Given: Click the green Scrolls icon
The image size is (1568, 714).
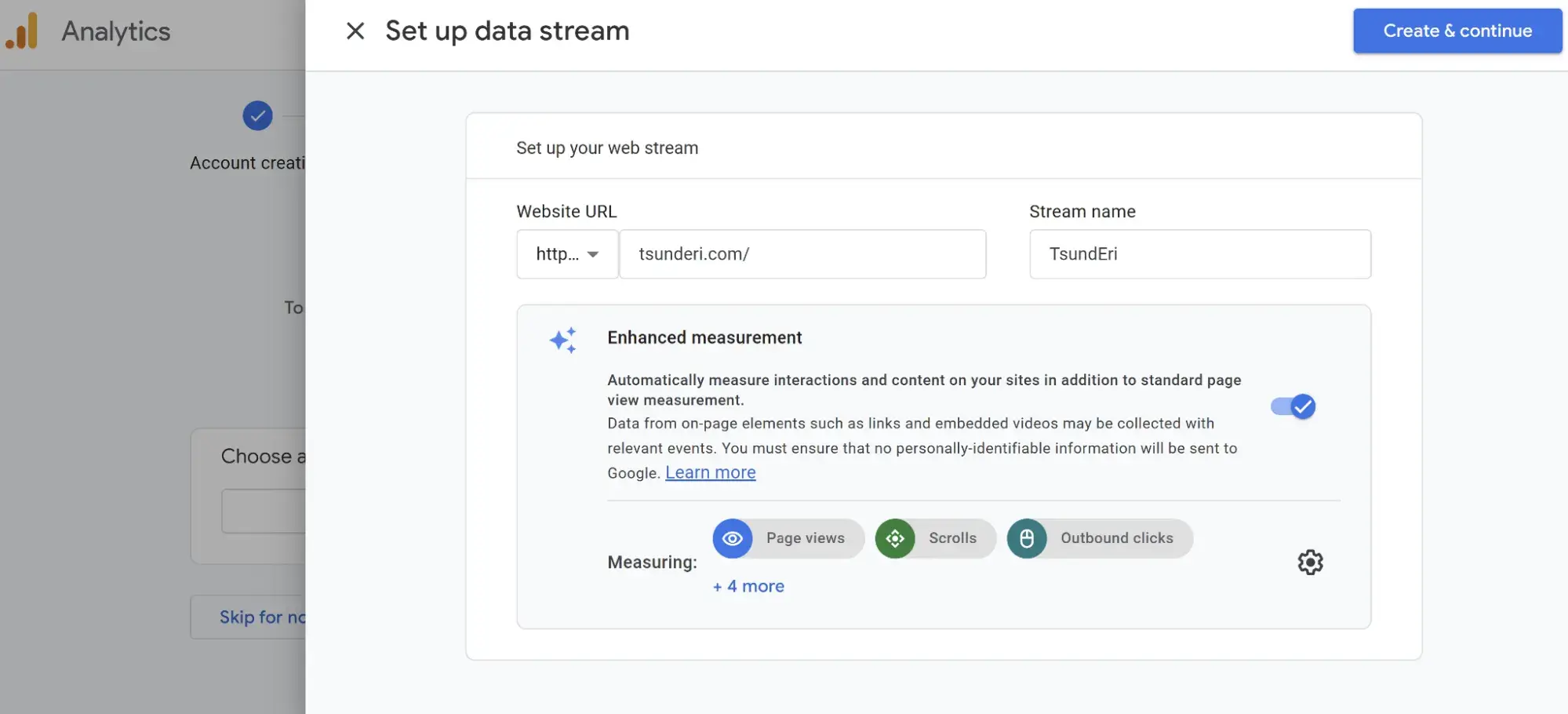Looking at the screenshot, I should pyautogui.click(x=895, y=538).
